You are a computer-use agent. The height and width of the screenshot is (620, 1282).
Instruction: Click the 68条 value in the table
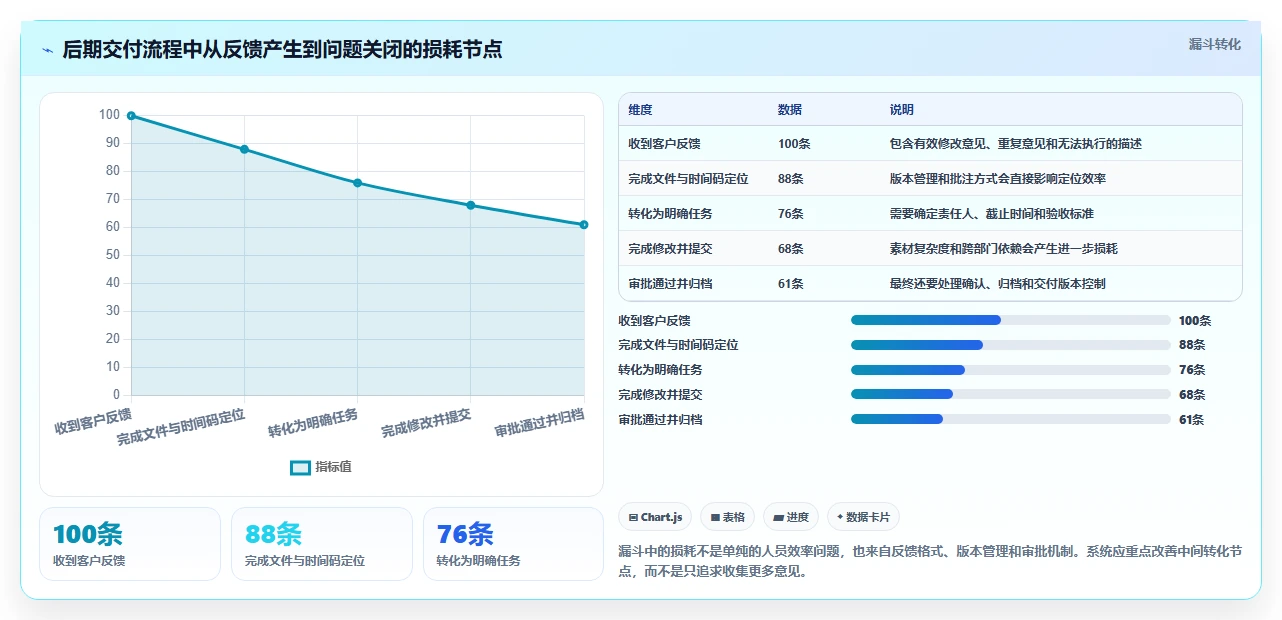(791, 249)
